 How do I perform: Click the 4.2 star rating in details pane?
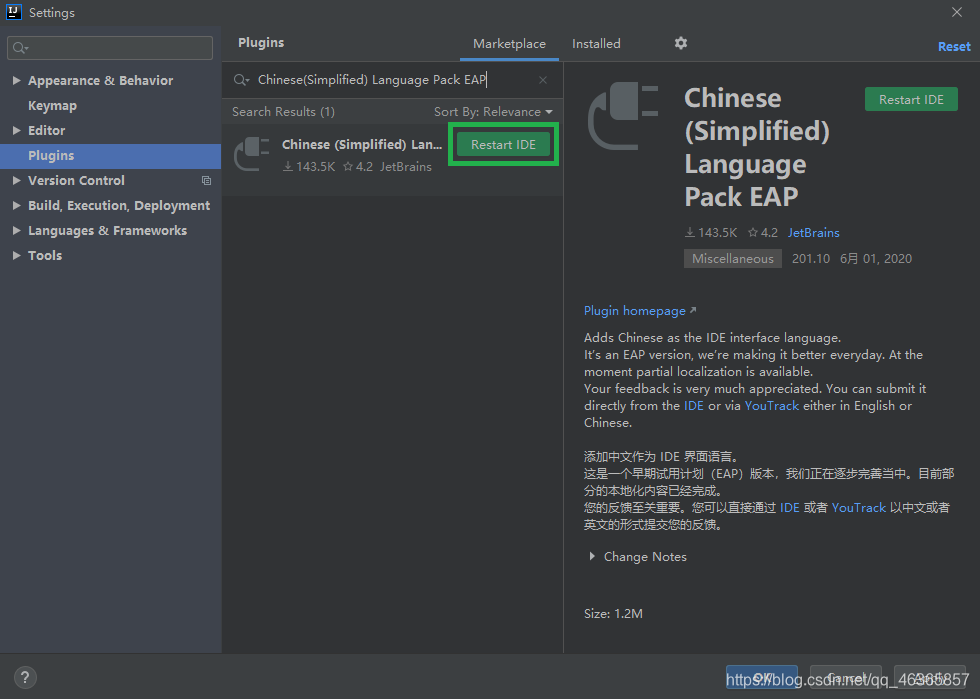pos(763,233)
